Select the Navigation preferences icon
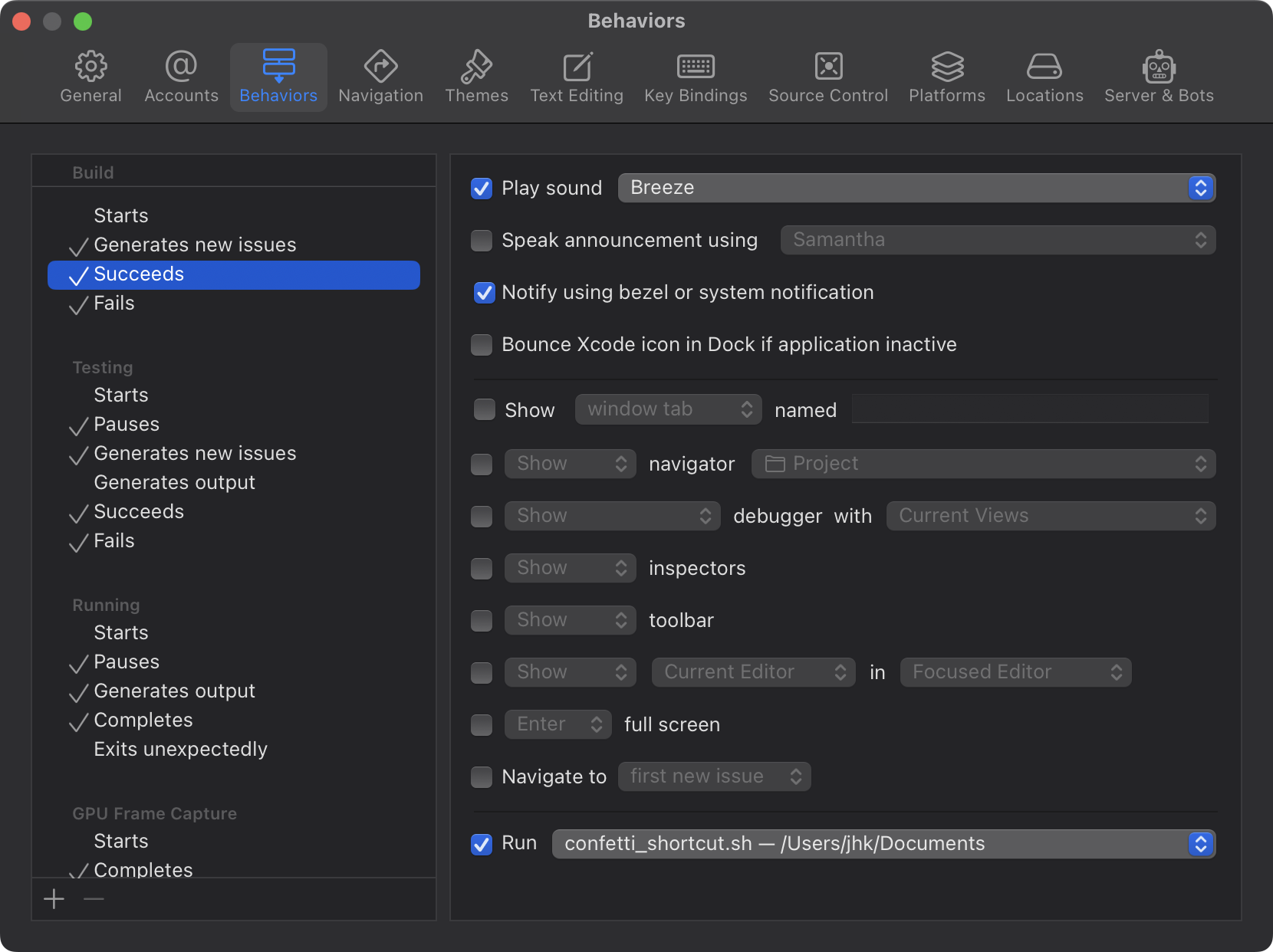 click(380, 75)
